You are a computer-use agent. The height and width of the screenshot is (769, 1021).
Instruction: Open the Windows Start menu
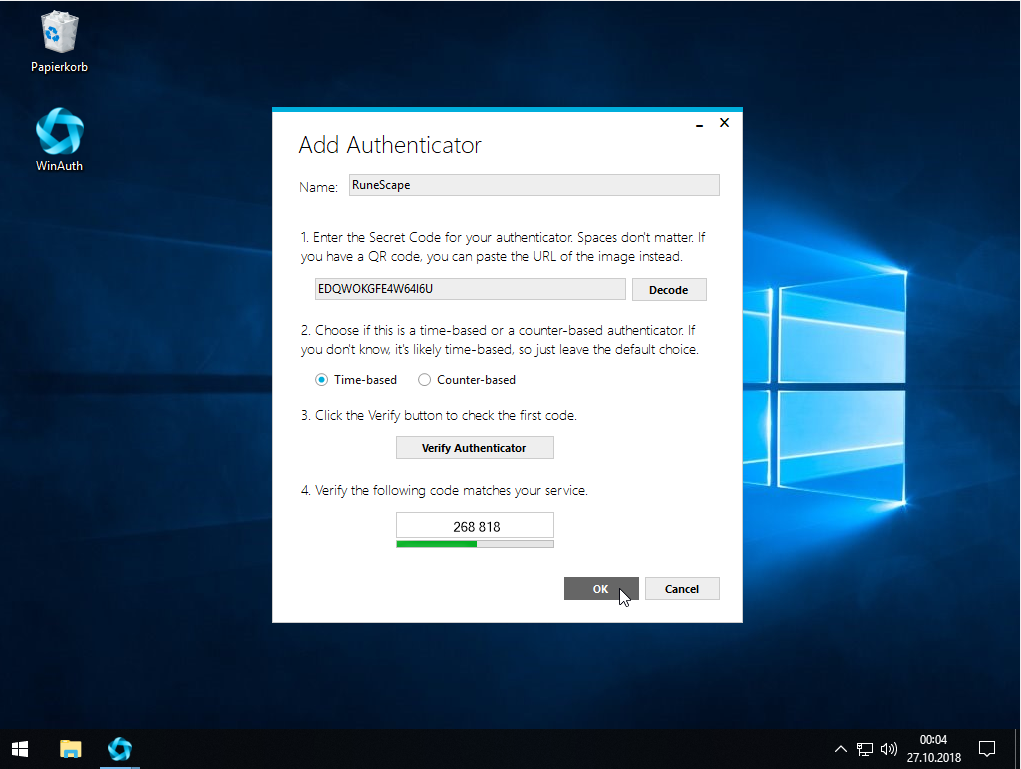(20, 748)
